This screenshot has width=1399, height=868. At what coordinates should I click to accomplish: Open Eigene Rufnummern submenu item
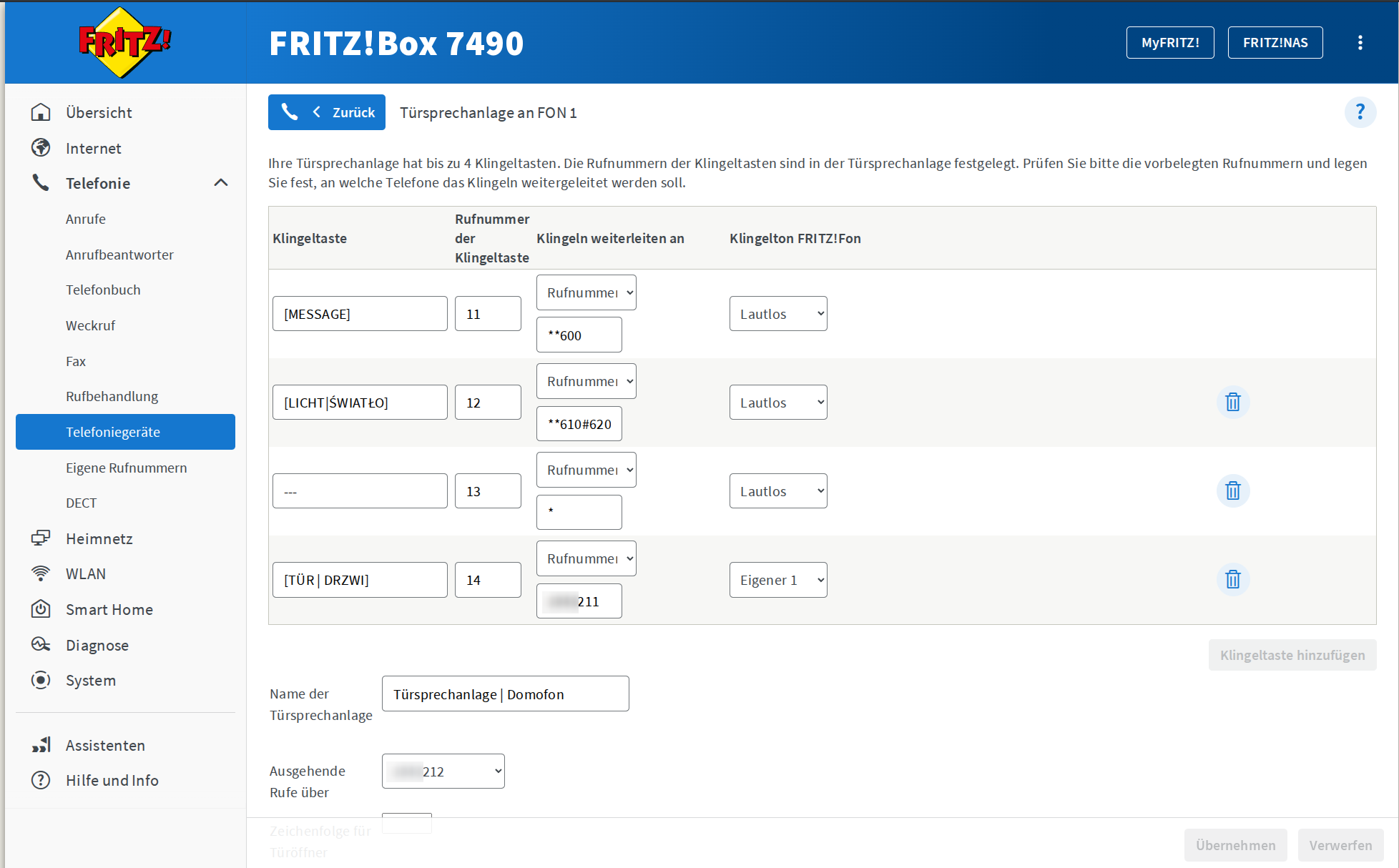(126, 468)
